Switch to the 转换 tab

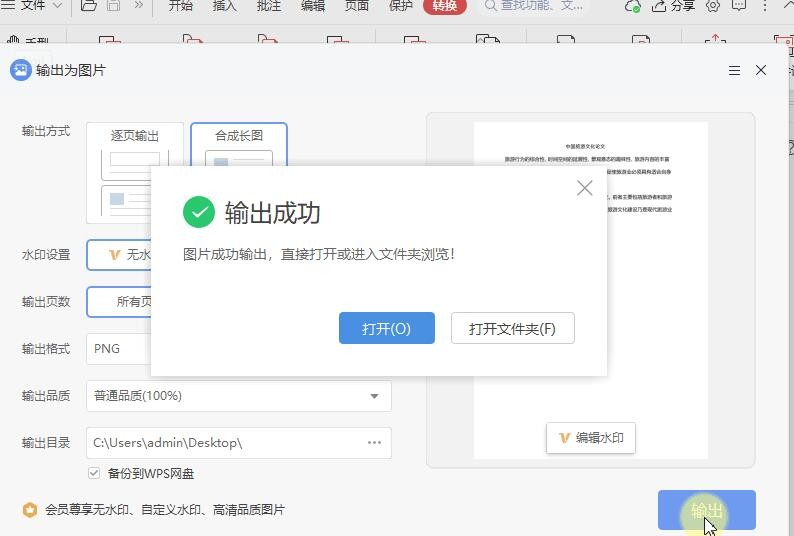pos(444,6)
